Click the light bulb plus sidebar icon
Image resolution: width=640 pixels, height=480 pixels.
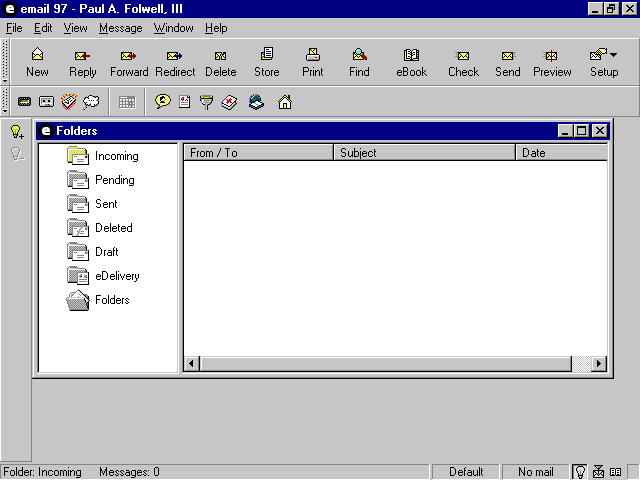coord(16,132)
